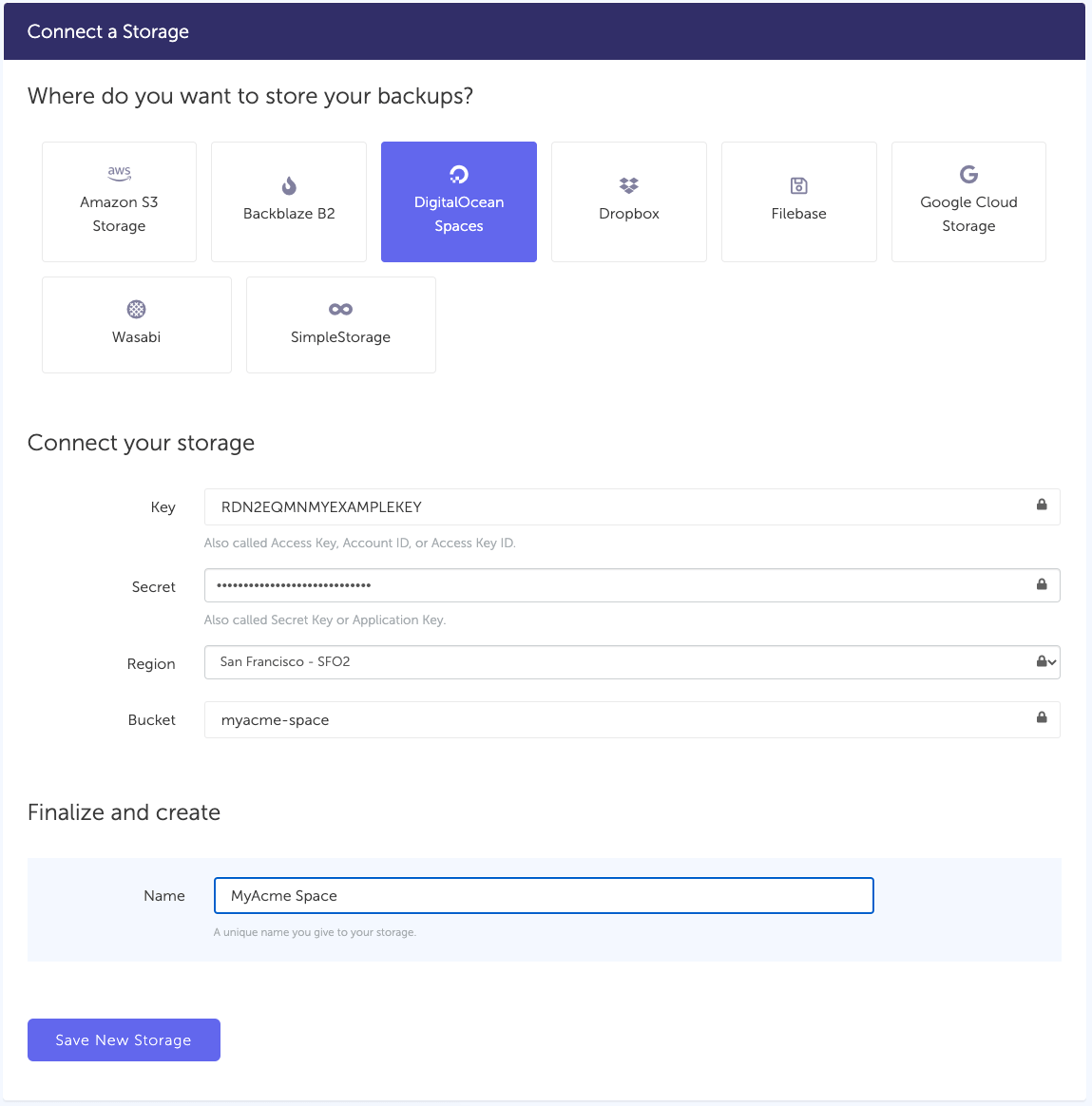Screen dimensions: 1092x1106
Task: Click the SimpleStorage infinity icon
Action: coord(340,309)
